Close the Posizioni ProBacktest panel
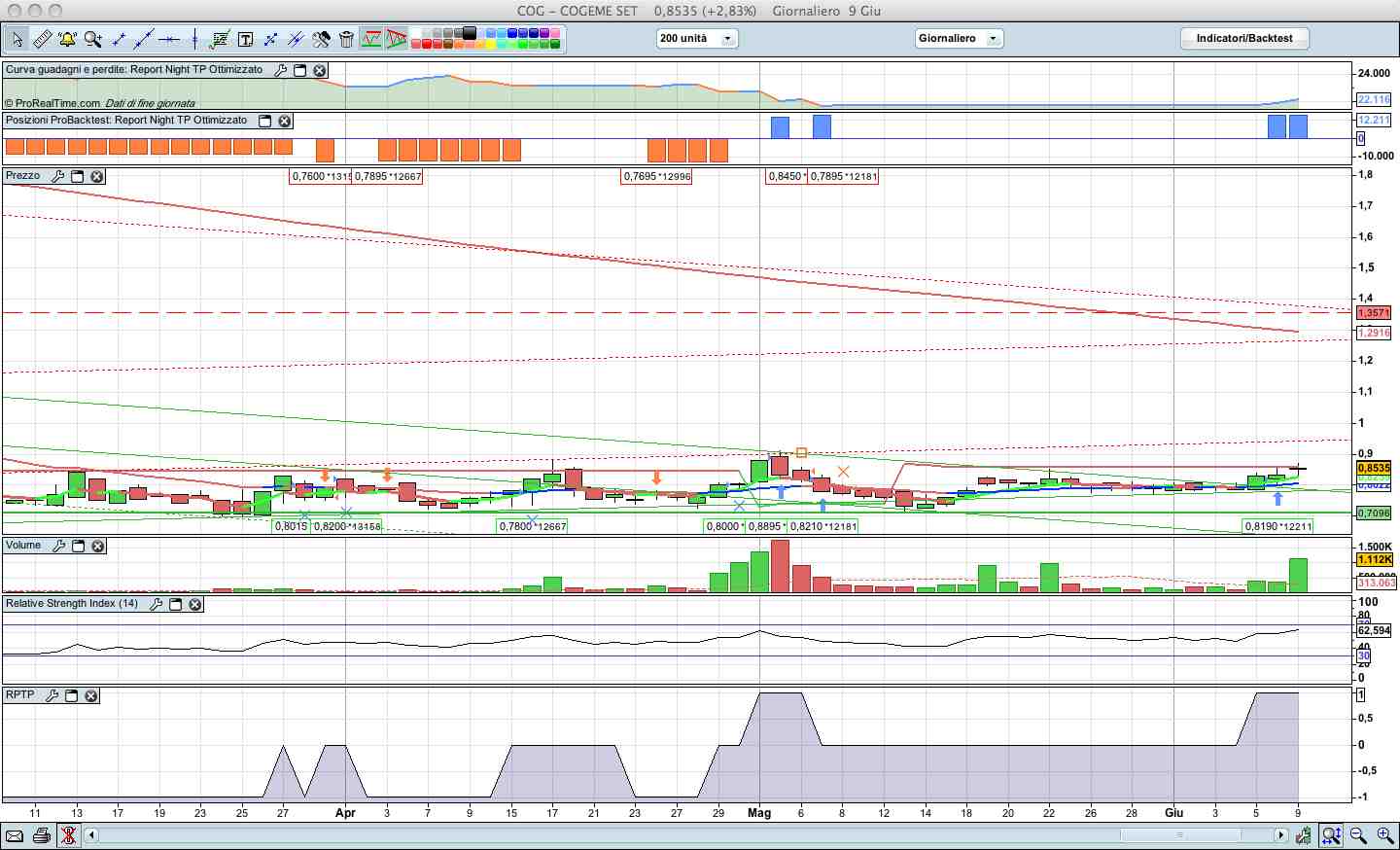The width and height of the screenshot is (1400, 850). [285, 121]
